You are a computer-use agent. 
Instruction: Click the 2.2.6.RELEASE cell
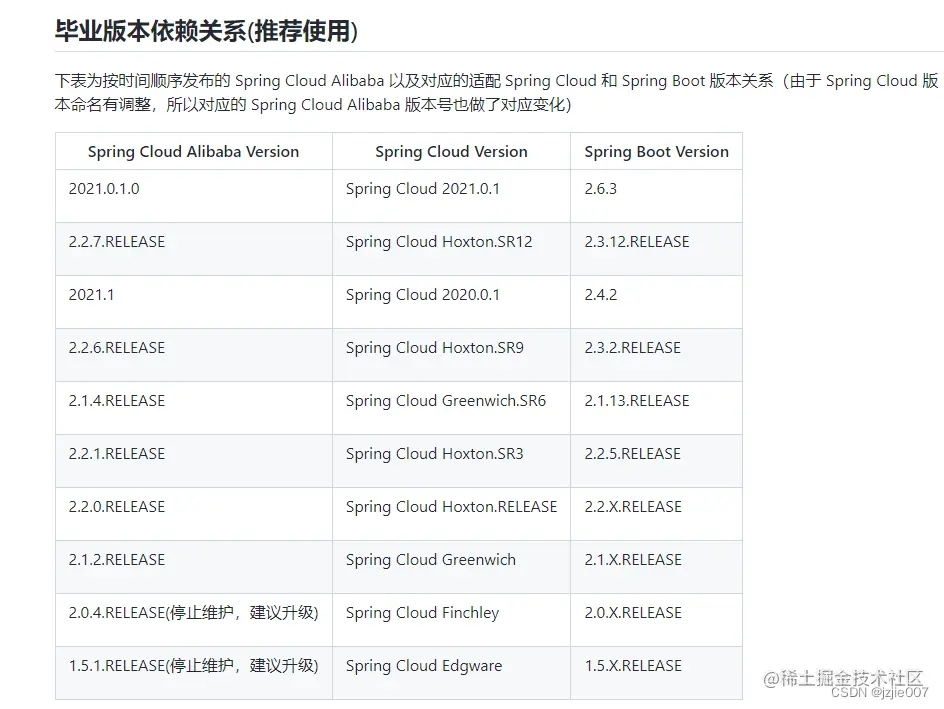(194, 355)
